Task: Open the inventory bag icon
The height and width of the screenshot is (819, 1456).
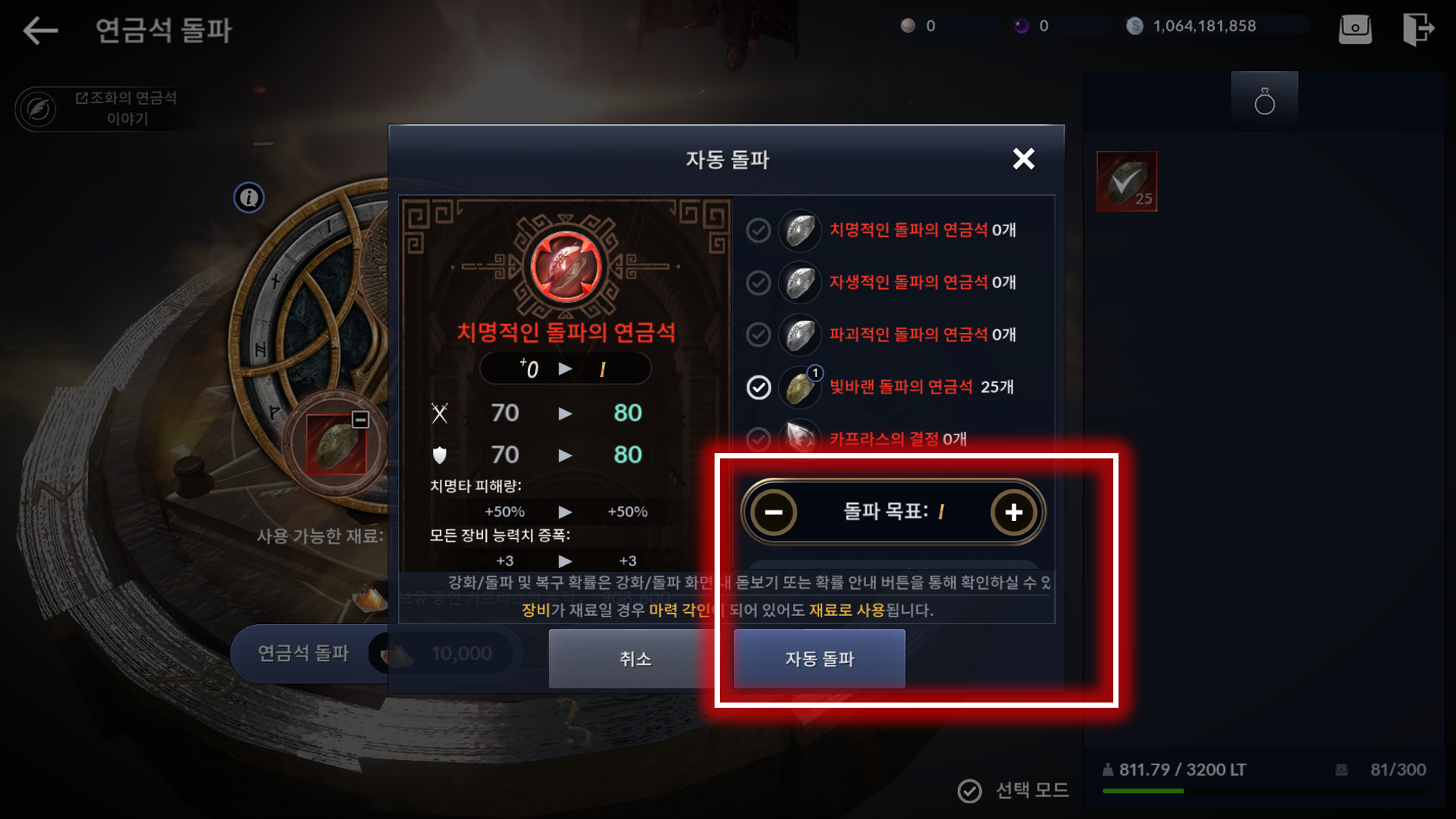Action: [x=1354, y=29]
